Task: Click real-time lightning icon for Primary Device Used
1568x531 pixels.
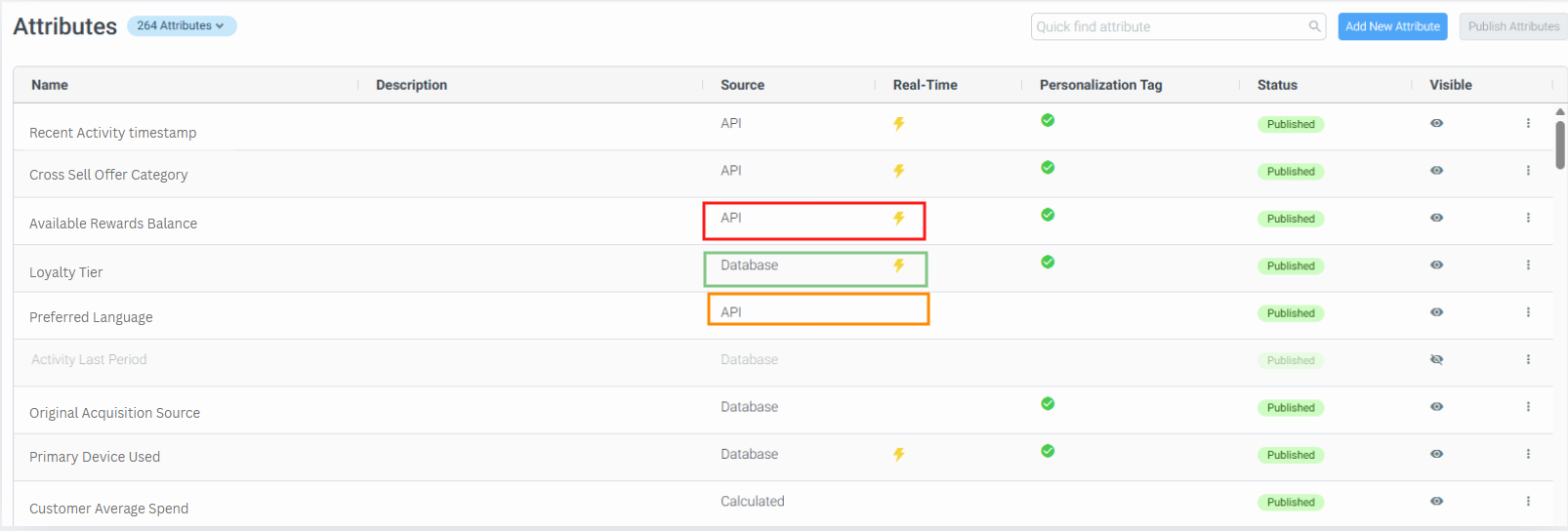Action: tap(898, 454)
